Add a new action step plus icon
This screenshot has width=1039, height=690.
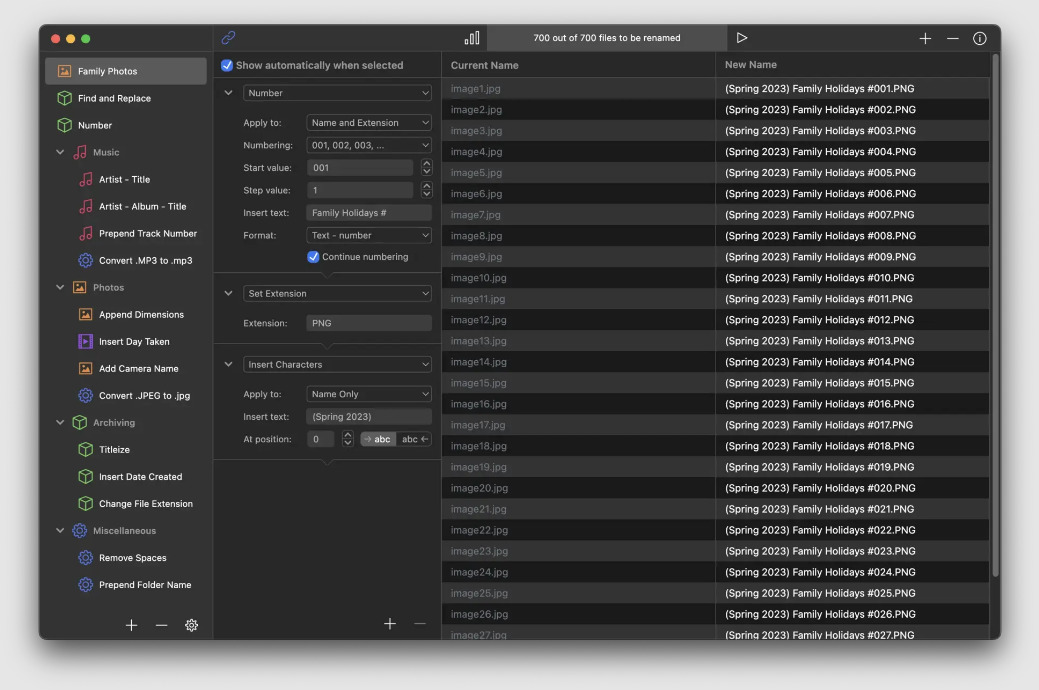pos(390,624)
